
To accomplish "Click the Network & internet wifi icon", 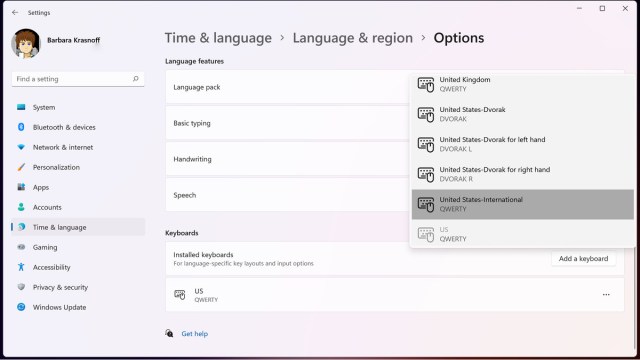I will point(21,147).
